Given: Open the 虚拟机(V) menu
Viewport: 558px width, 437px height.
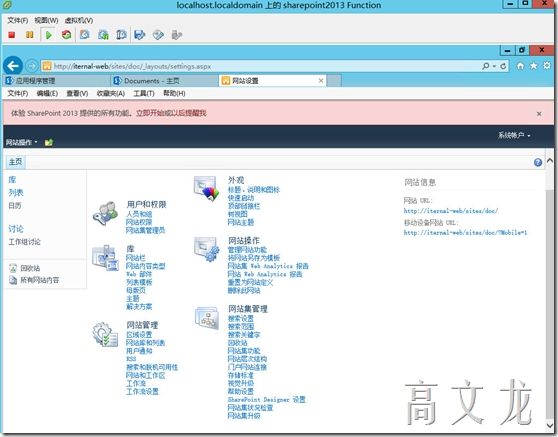Looking at the screenshot, I should (x=79, y=20).
